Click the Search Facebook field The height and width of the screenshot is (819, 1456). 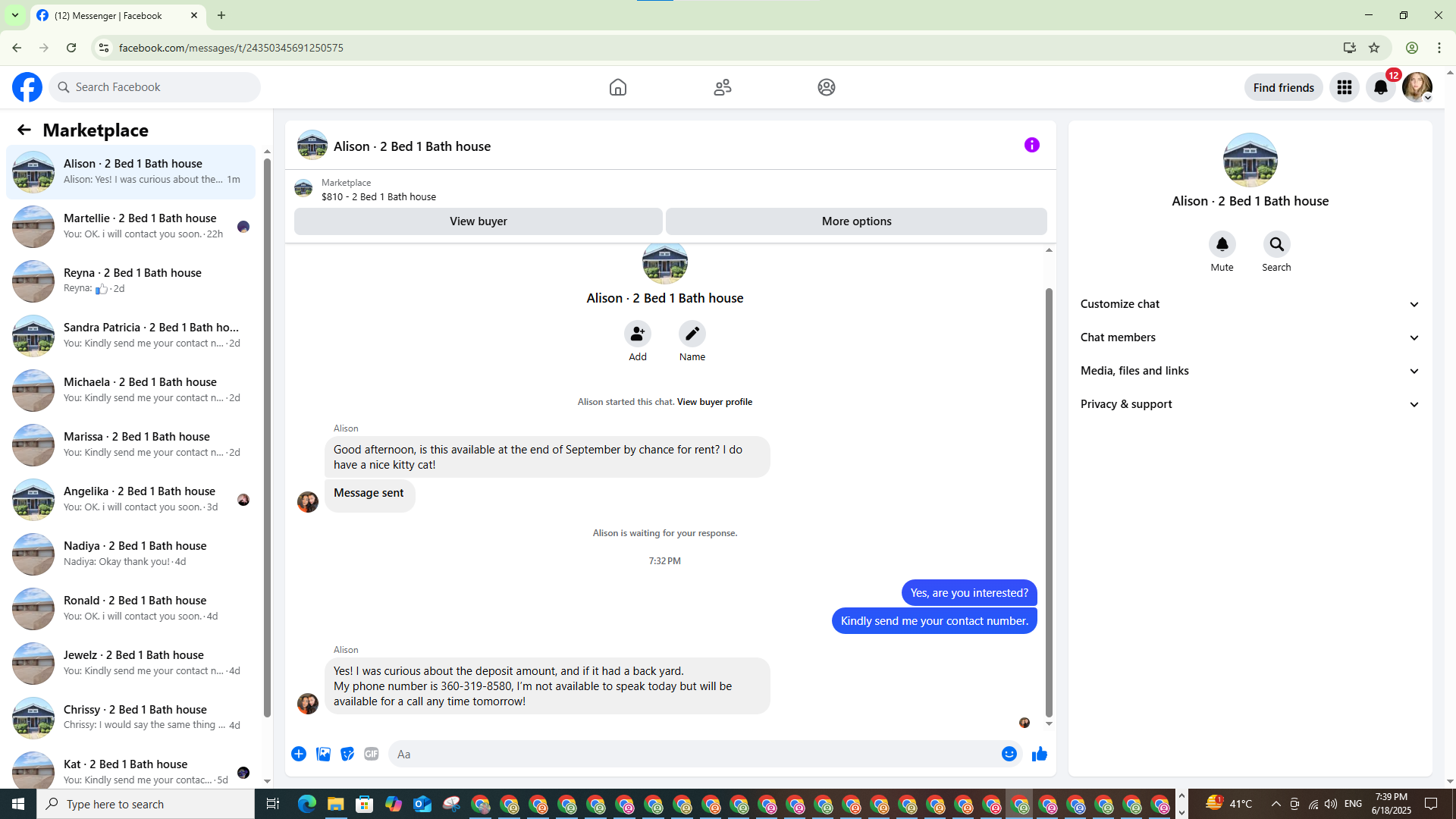click(x=155, y=87)
